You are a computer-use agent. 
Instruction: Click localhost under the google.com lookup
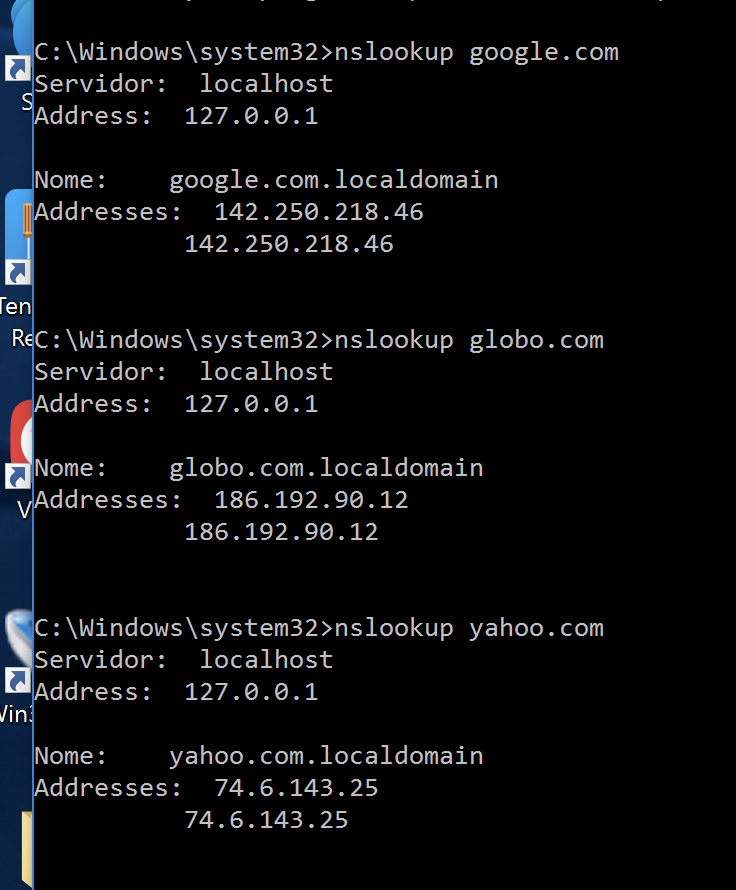tap(266, 84)
